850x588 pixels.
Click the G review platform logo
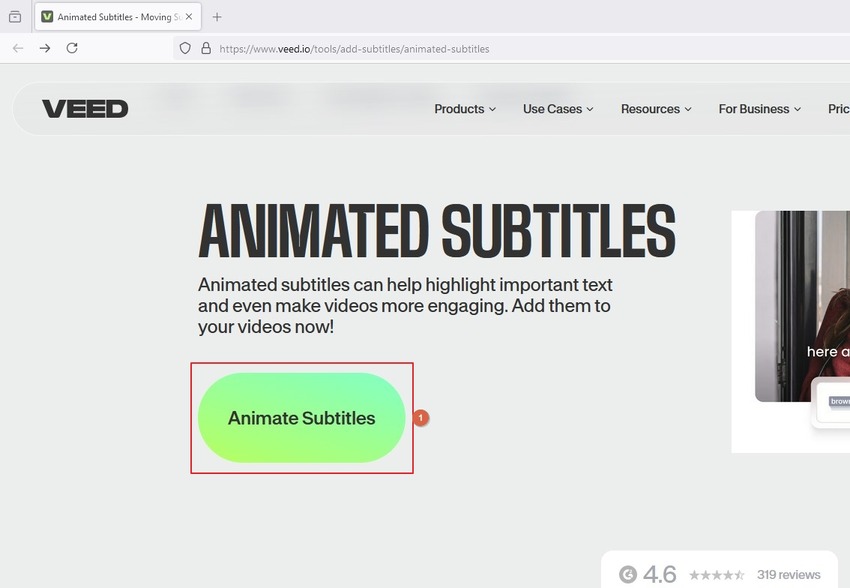click(x=628, y=574)
